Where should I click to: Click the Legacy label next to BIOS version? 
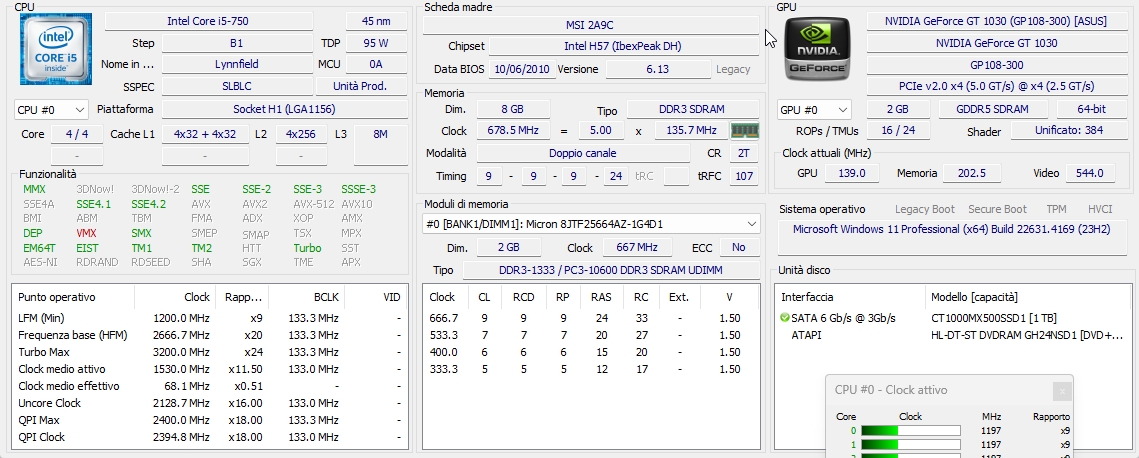click(x=733, y=70)
